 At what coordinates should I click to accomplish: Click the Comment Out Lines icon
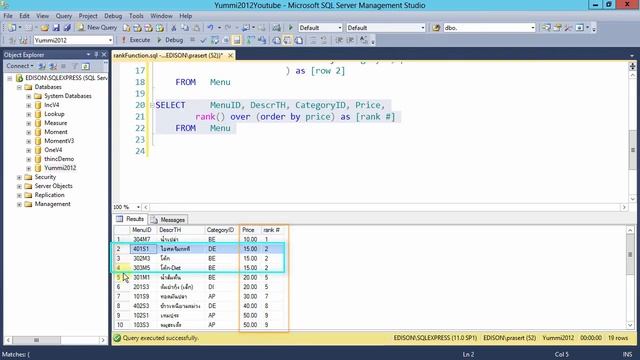click(x=313, y=40)
